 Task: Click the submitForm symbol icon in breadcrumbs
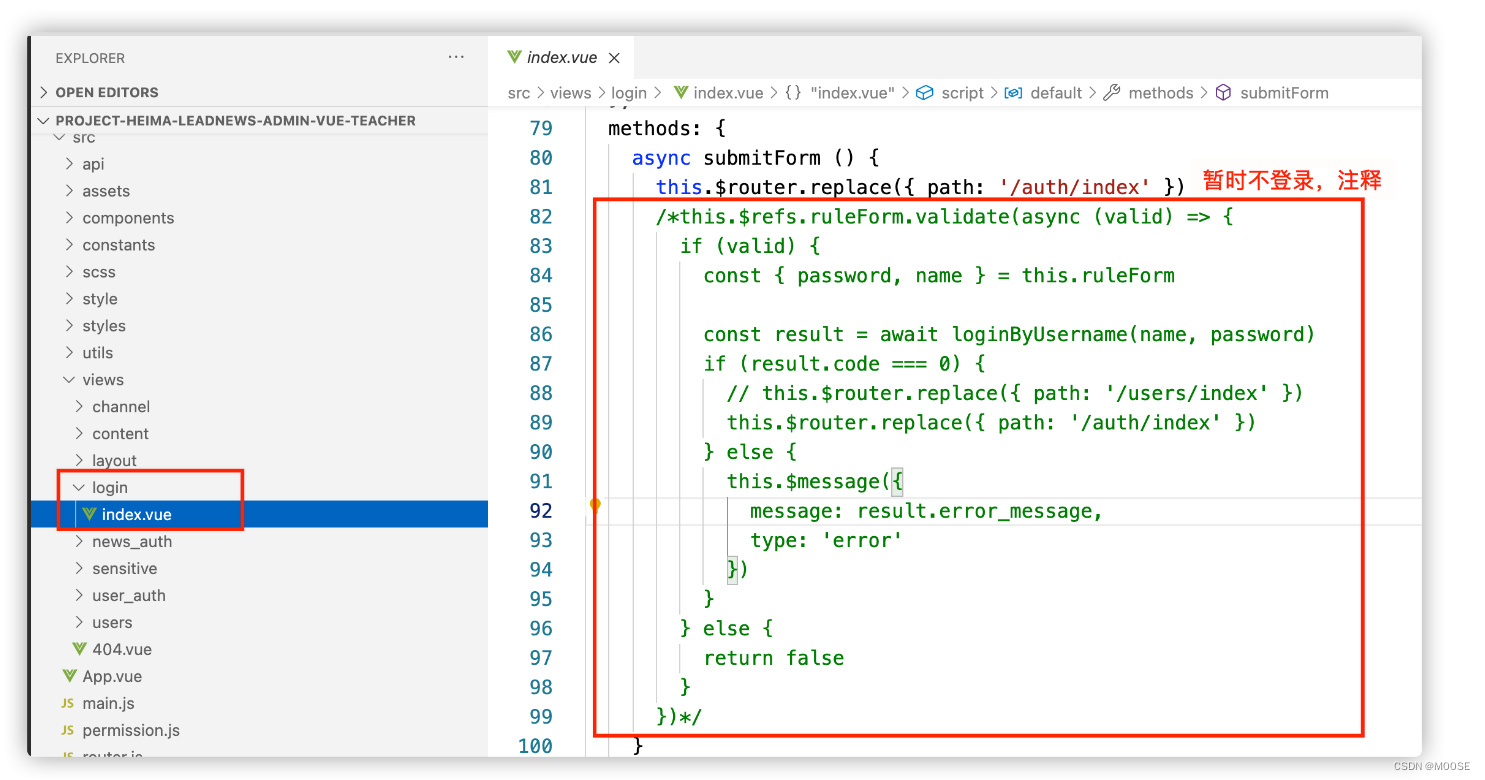[x=1223, y=92]
